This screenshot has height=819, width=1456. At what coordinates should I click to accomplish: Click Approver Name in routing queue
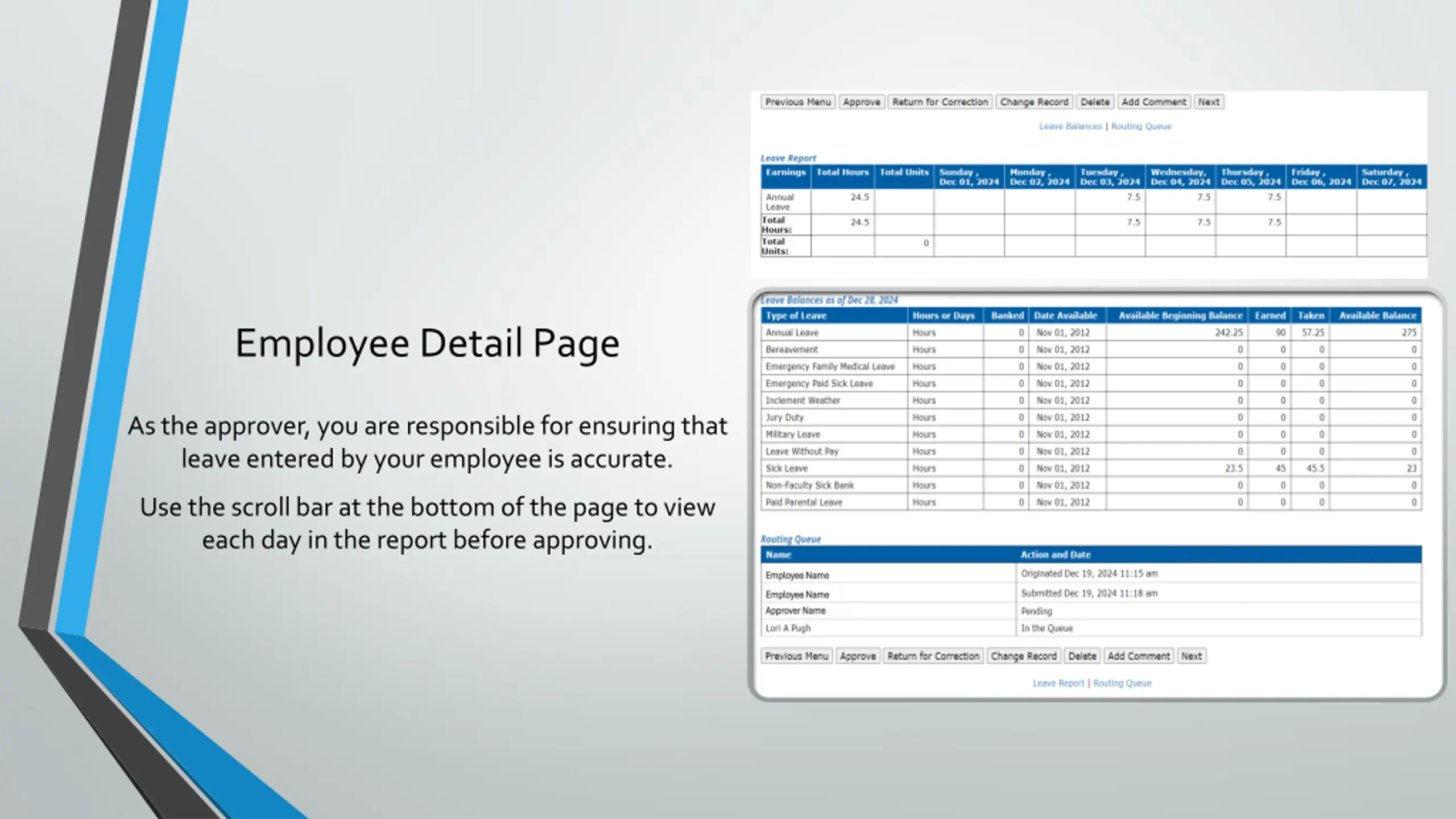(795, 611)
